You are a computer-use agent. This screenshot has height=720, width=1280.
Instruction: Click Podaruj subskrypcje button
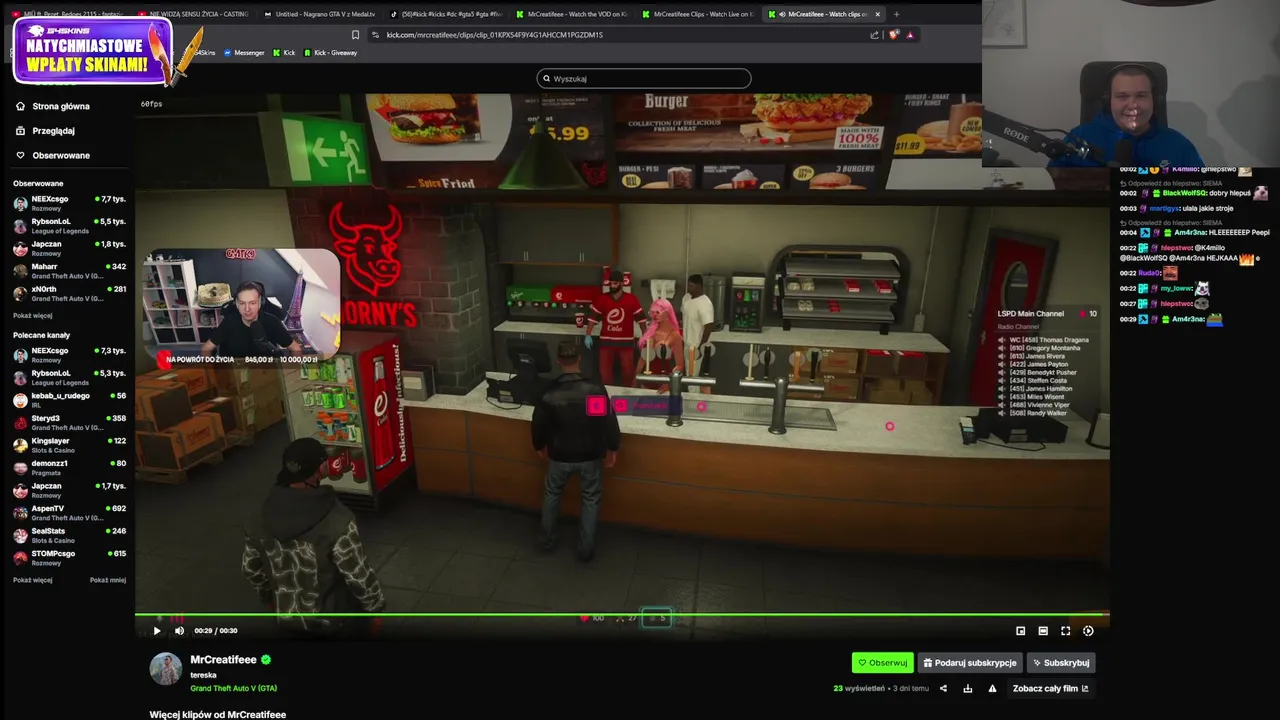[x=969, y=662]
